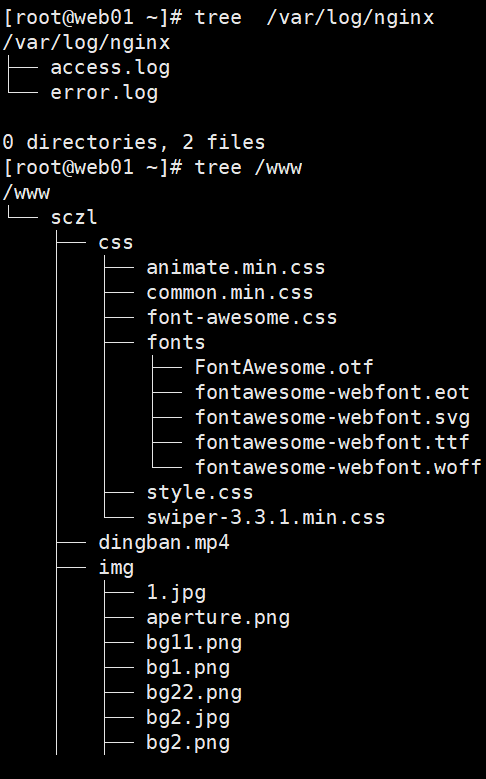Select the sczl directory entry
Viewport: 486px width, 779px height.
pyautogui.click(x=75, y=218)
